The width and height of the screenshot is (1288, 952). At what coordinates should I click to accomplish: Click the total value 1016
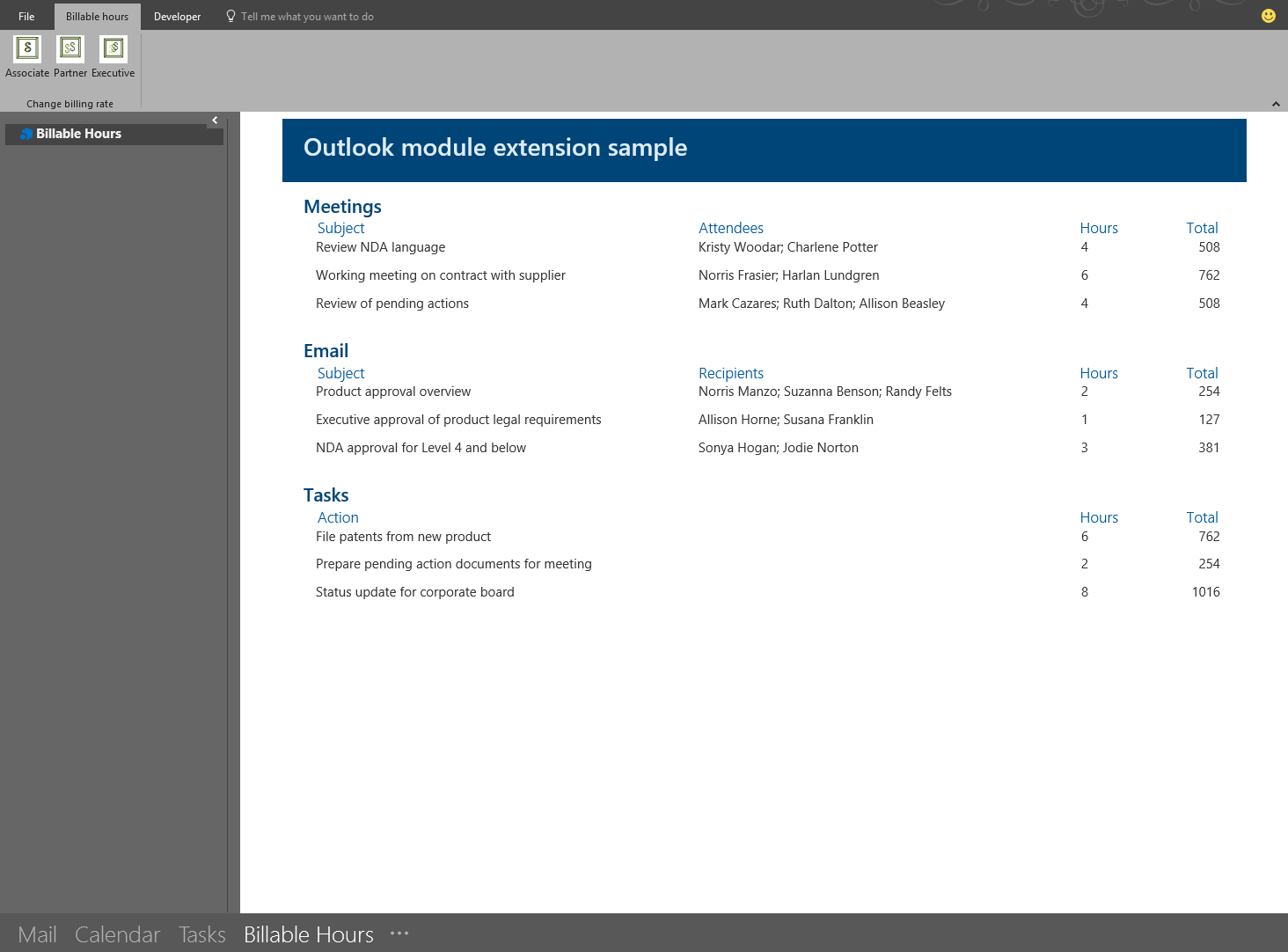point(1206,592)
